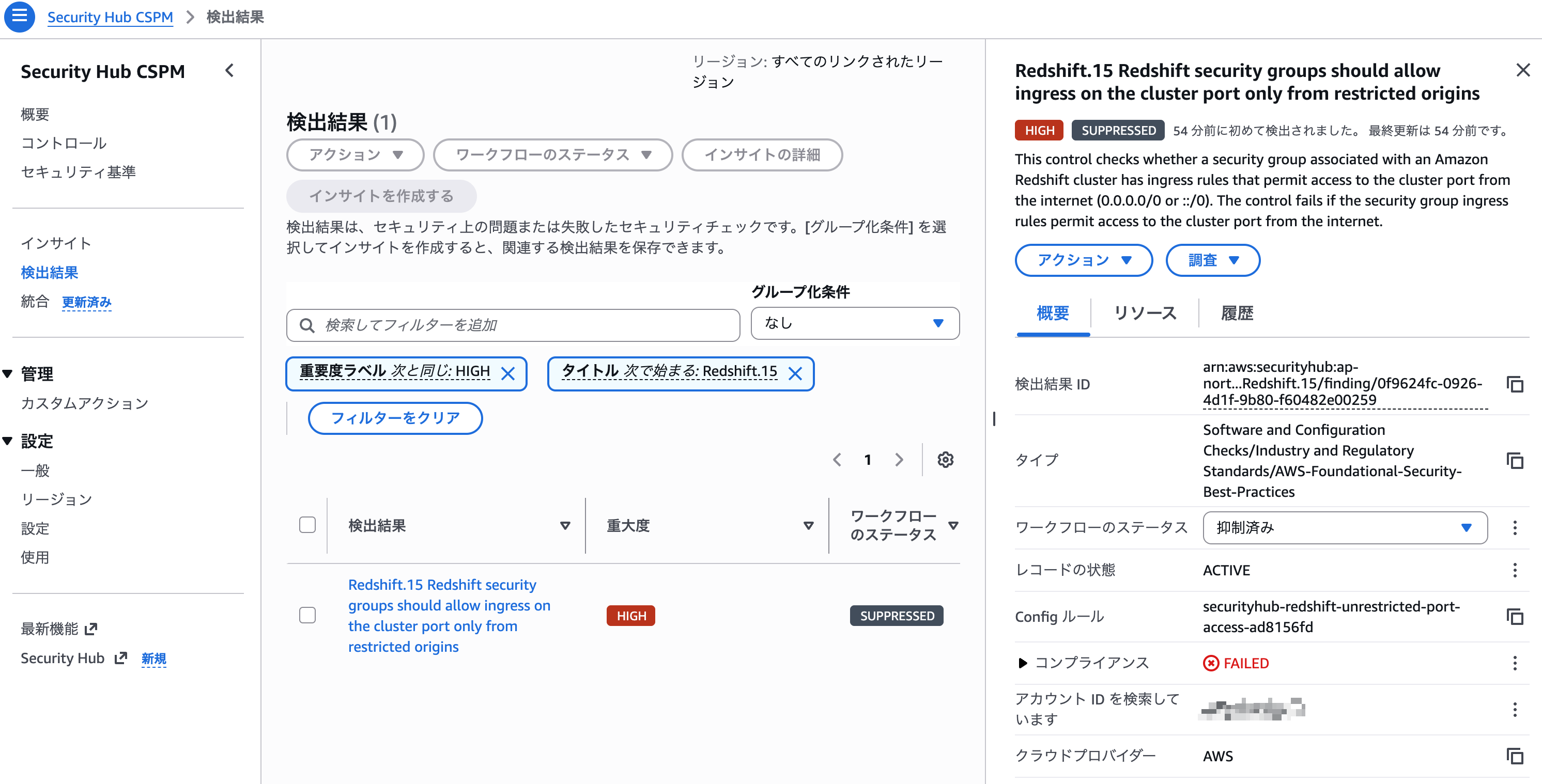
Task: Click the タイトル Redshift.15 filter text
Action: point(669,372)
